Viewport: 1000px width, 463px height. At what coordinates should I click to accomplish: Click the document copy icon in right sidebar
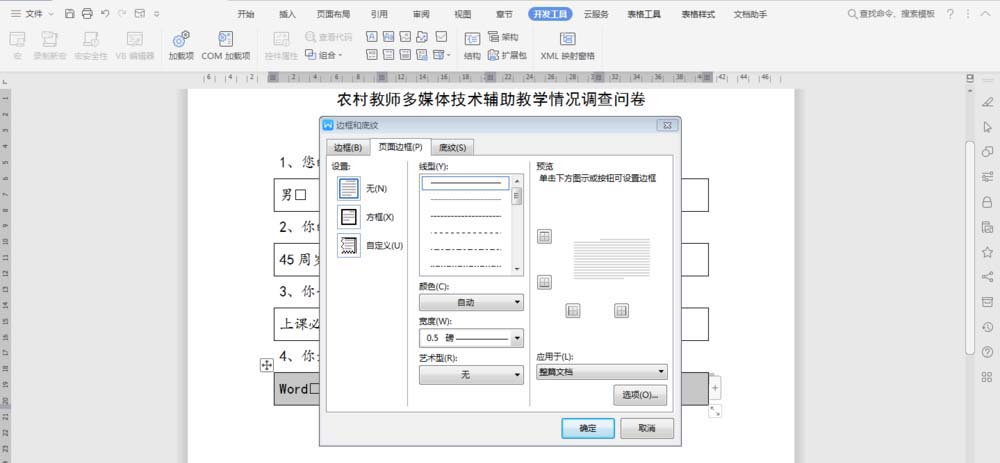tap(987, 227)
